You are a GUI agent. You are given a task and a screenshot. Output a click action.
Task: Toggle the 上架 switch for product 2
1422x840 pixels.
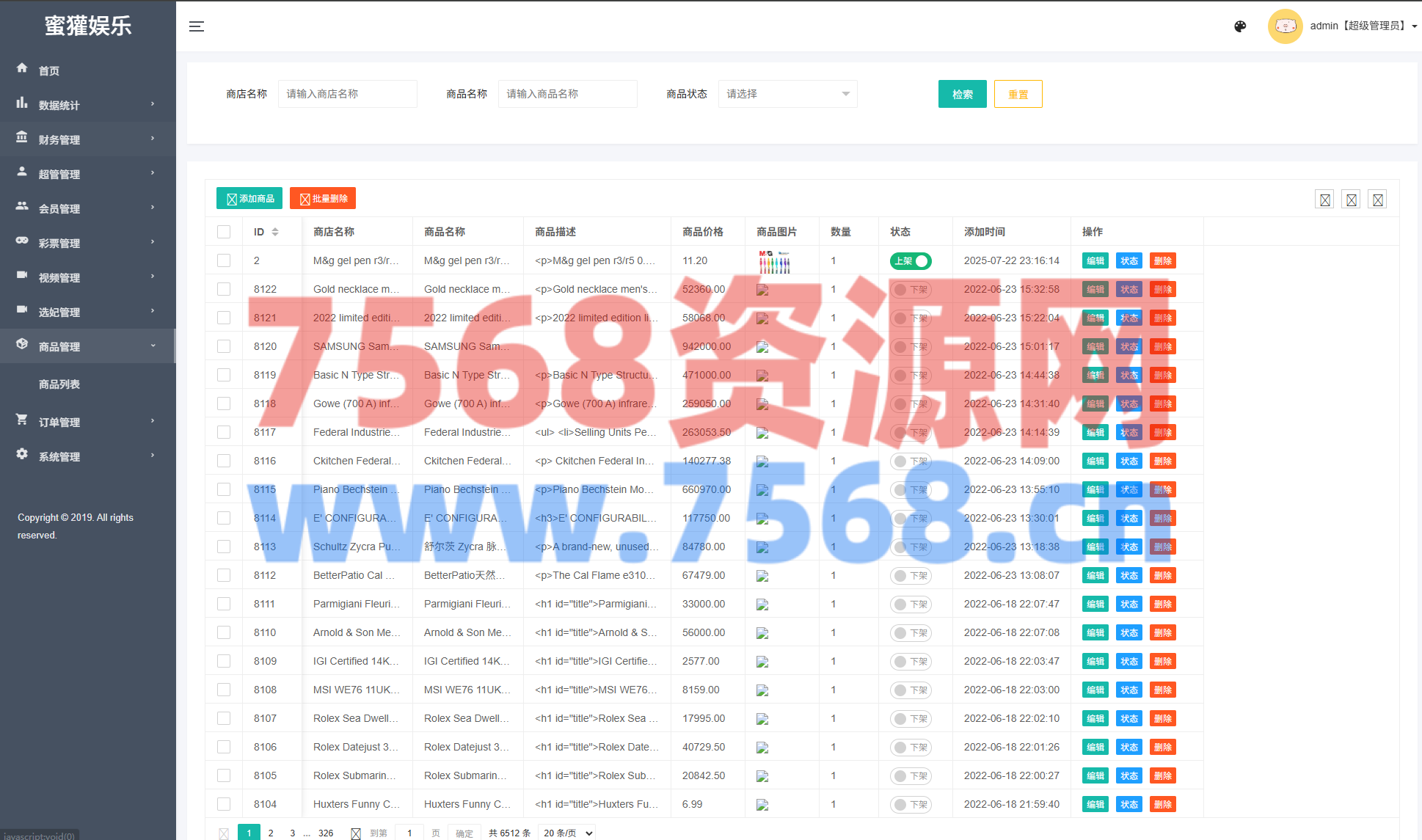(911, 261)
